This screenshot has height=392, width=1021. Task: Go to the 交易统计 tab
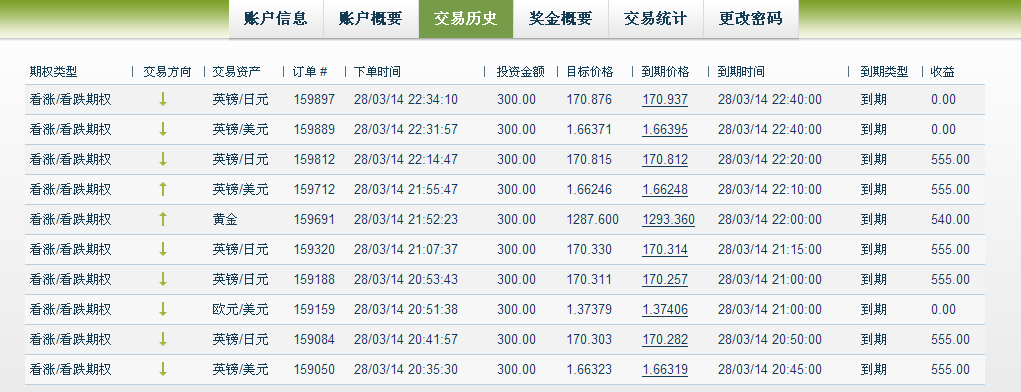656,19
